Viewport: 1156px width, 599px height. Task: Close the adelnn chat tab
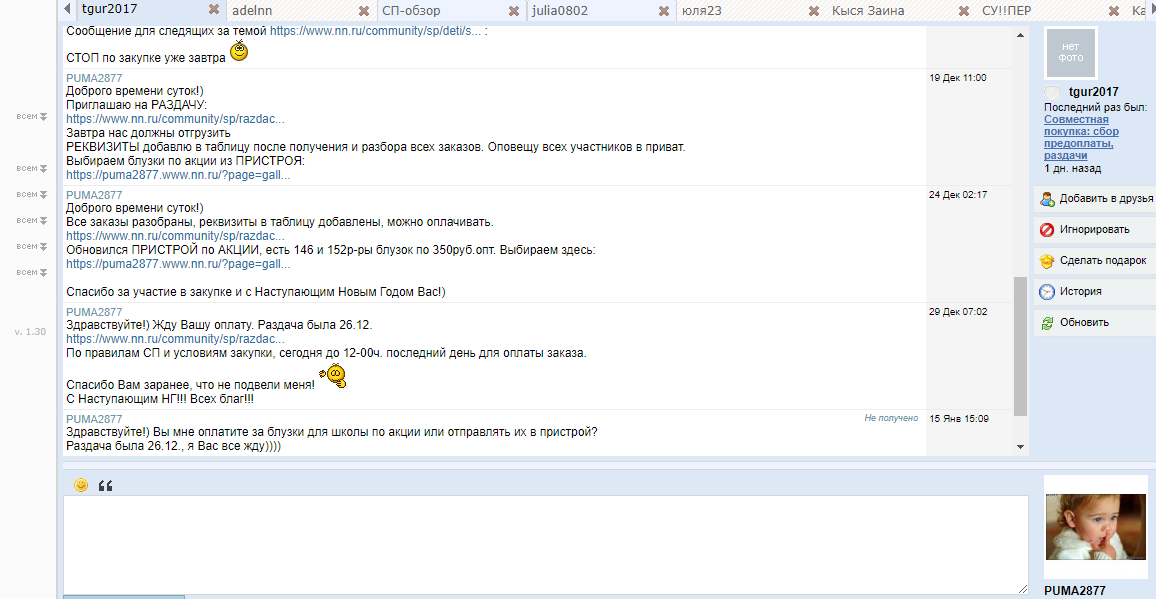[364, 11]
